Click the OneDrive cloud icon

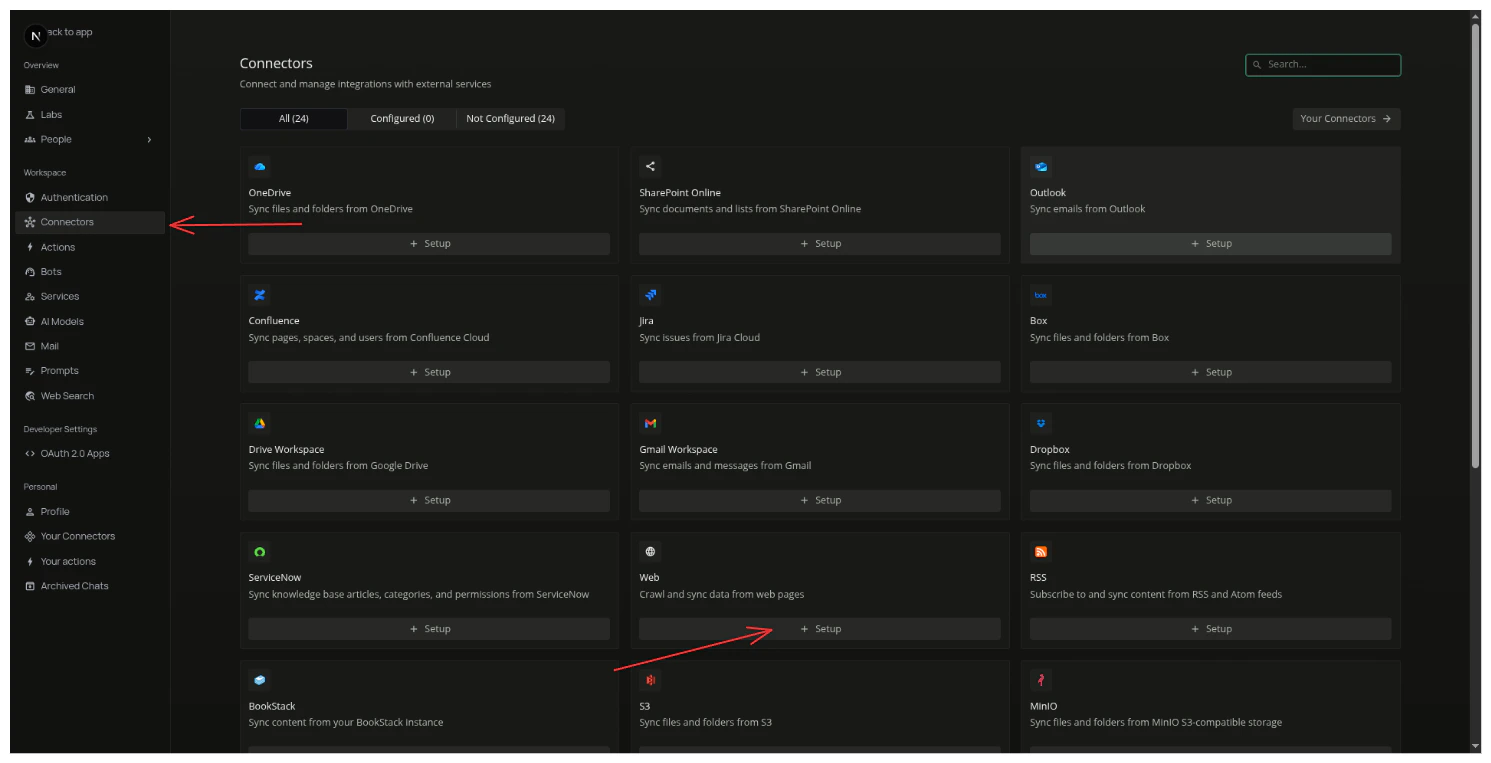260,167
